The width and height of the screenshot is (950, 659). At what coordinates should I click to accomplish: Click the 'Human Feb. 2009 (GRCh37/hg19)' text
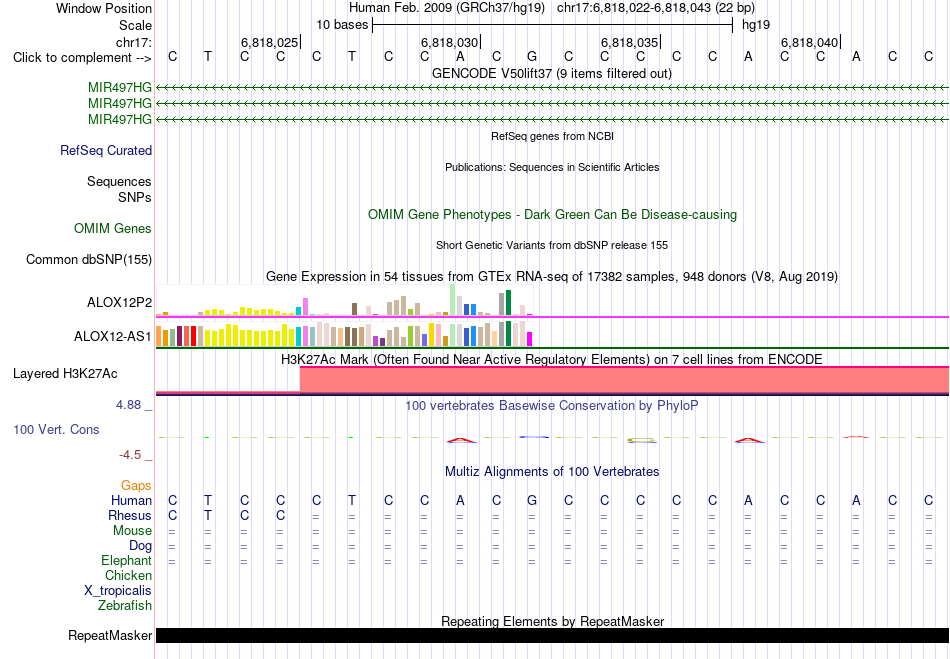click(447, 8)
